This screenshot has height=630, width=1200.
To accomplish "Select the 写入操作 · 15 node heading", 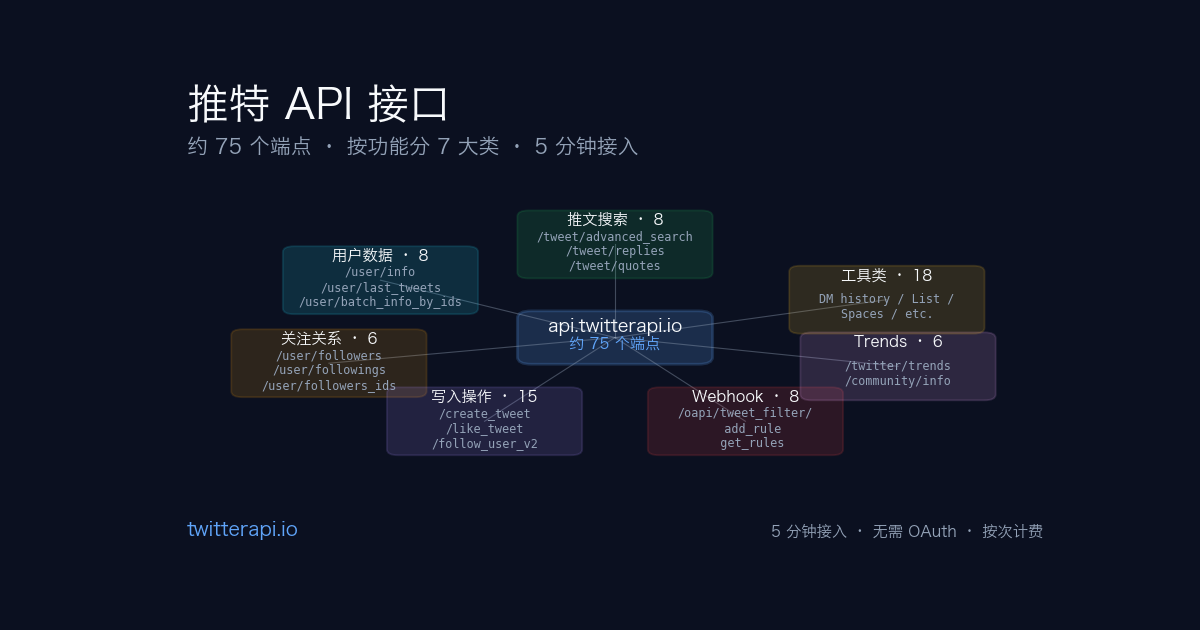I will click(485, 396).
